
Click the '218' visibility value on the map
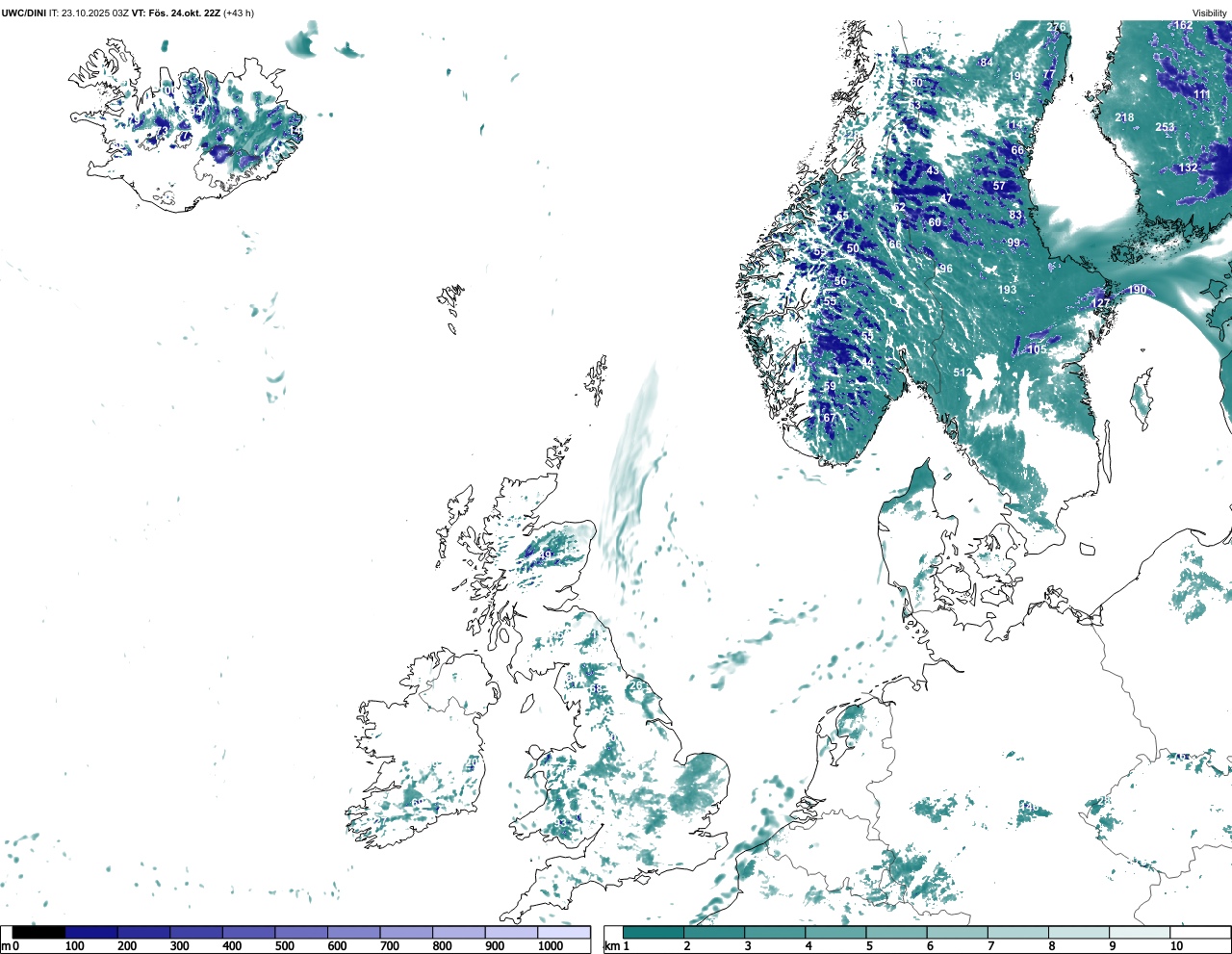click(x=1124, y=117)
